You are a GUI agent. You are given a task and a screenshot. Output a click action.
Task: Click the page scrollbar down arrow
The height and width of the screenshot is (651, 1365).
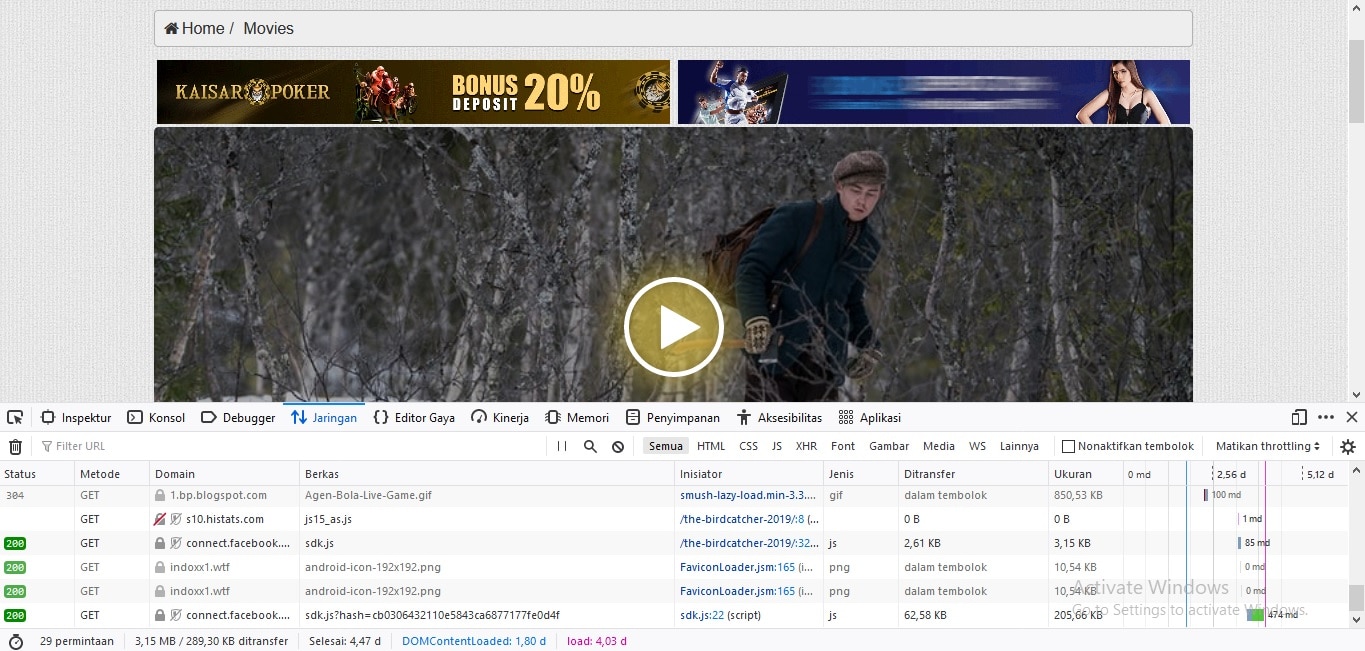(x=1357, y=395)
